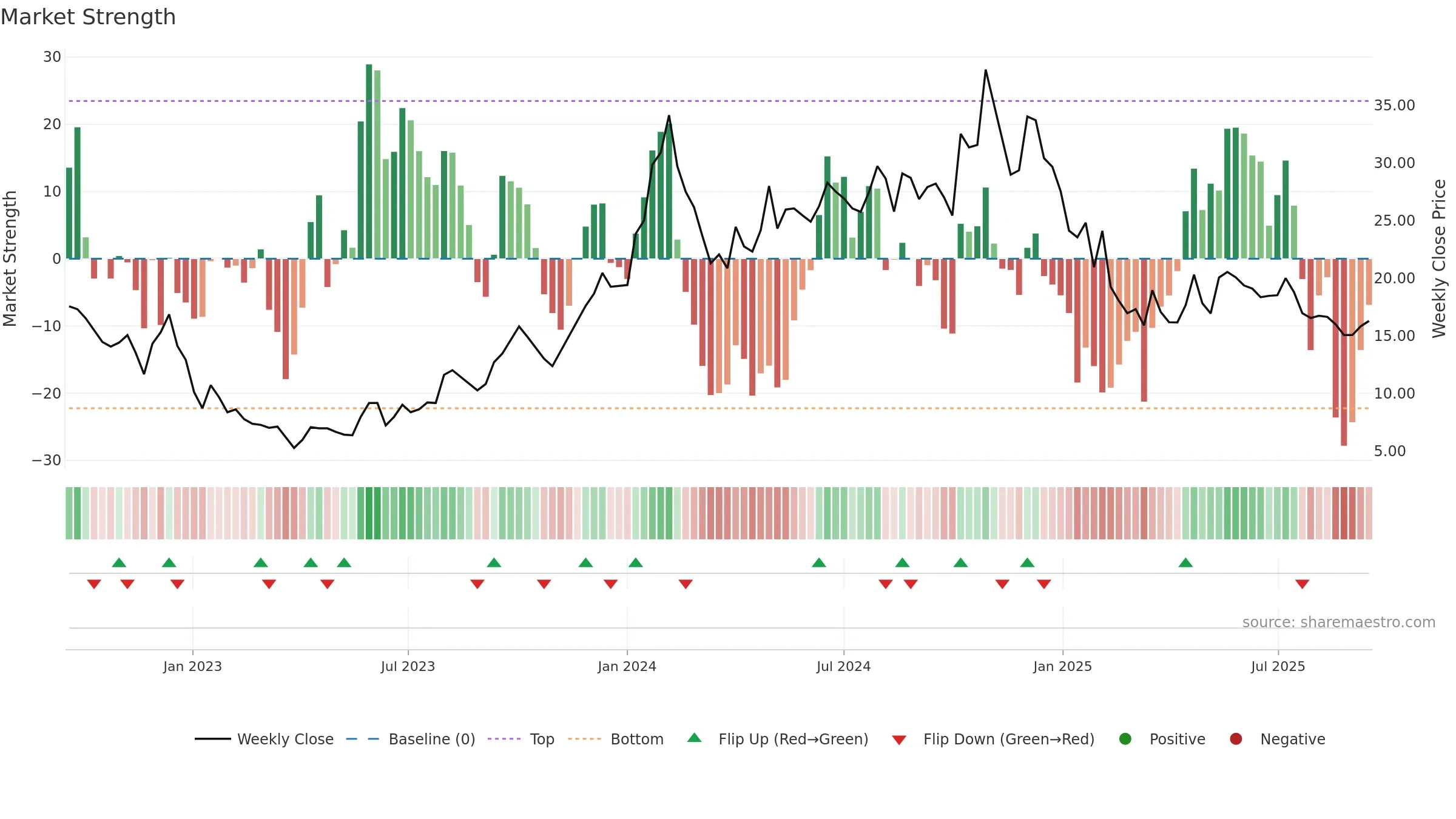Click the deepest red strength bar near −28

tap(1344, 352)
